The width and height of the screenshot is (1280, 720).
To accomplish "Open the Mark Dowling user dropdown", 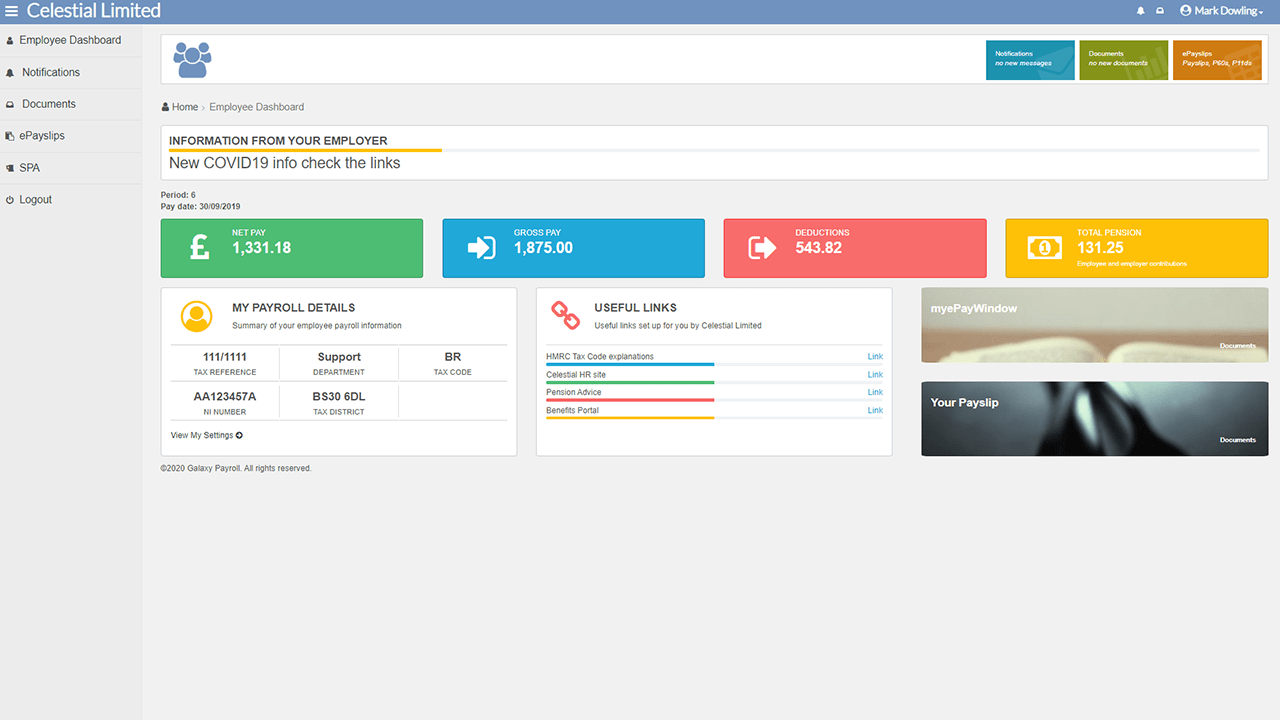I will pyautogui.click(x=1222, y=11).
